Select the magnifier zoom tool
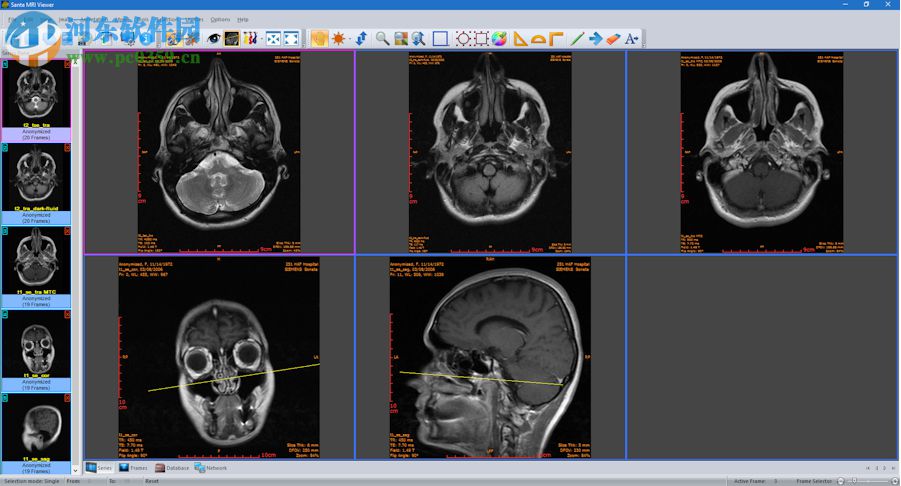This screenshot has height=486, width=901. [x=382, y=38]
